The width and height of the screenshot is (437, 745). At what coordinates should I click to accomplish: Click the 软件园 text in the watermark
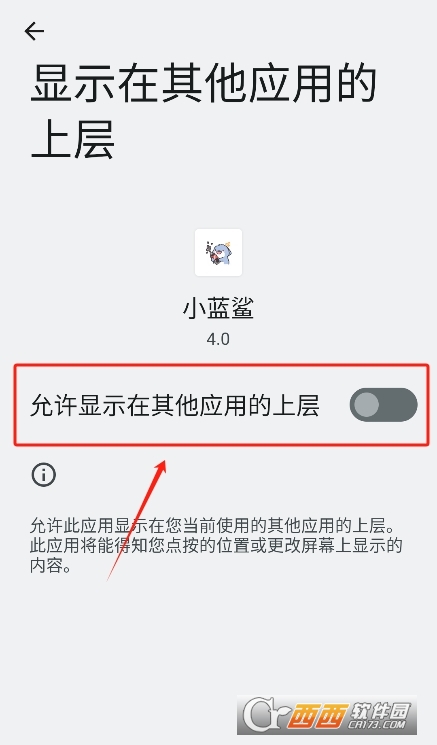click(x=380, y=710)
